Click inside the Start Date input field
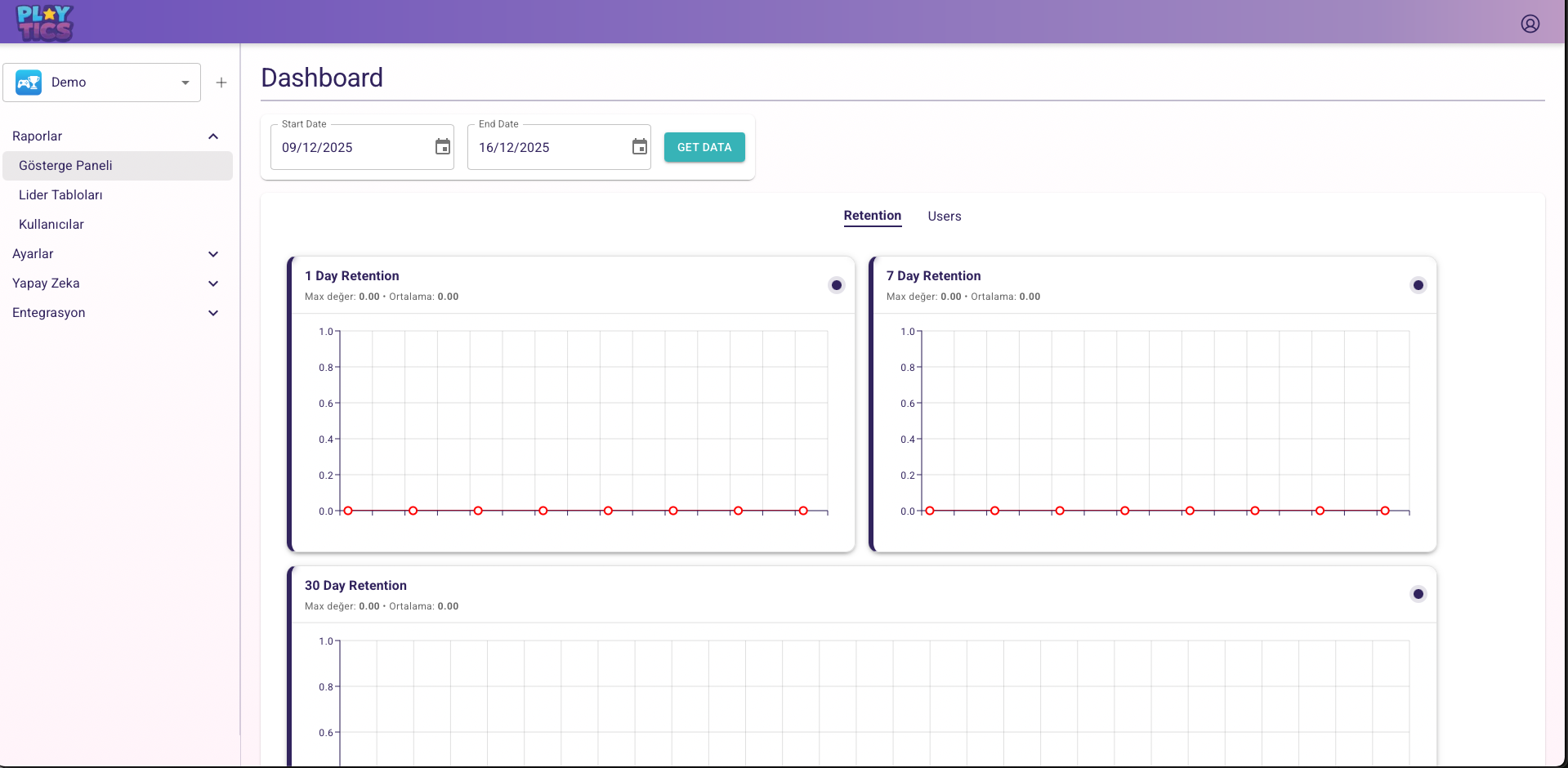The width and height of the screenshot is (1568, 768). click(x=351, y=147)
